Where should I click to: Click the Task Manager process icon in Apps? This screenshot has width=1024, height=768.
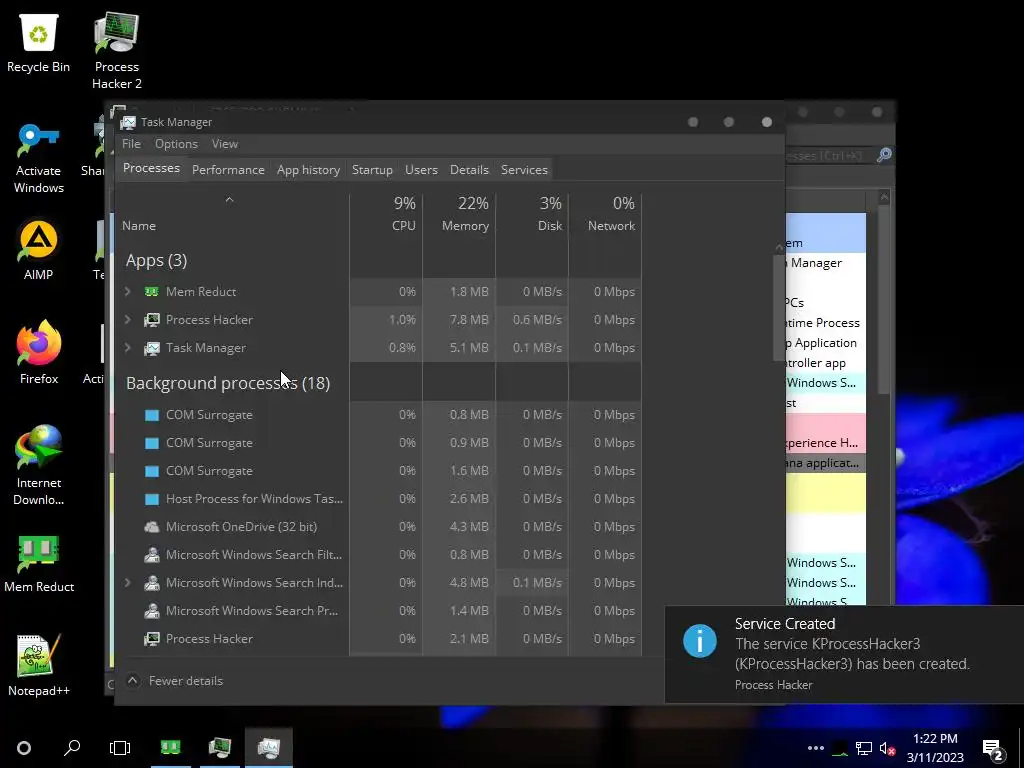pyautogui.click(x=152, y=348)
